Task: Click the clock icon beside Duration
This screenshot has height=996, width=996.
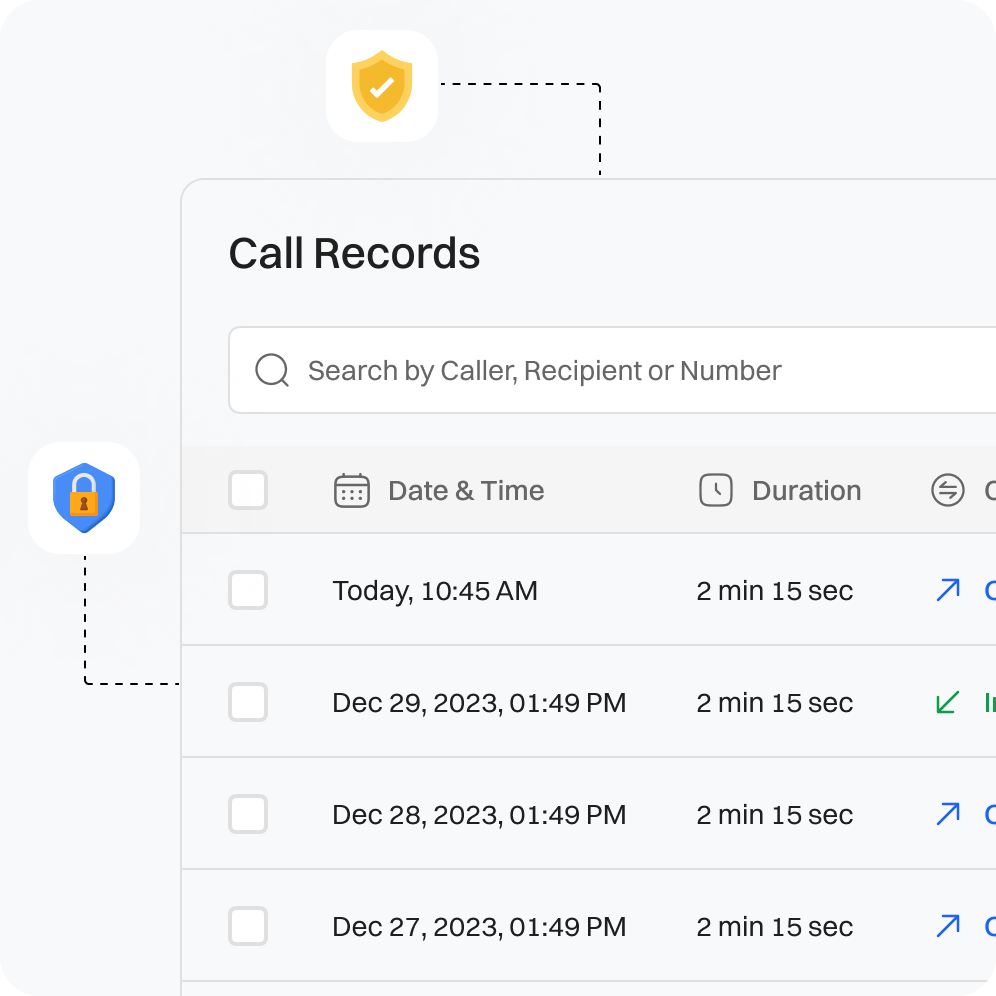Action: point(716,491)
